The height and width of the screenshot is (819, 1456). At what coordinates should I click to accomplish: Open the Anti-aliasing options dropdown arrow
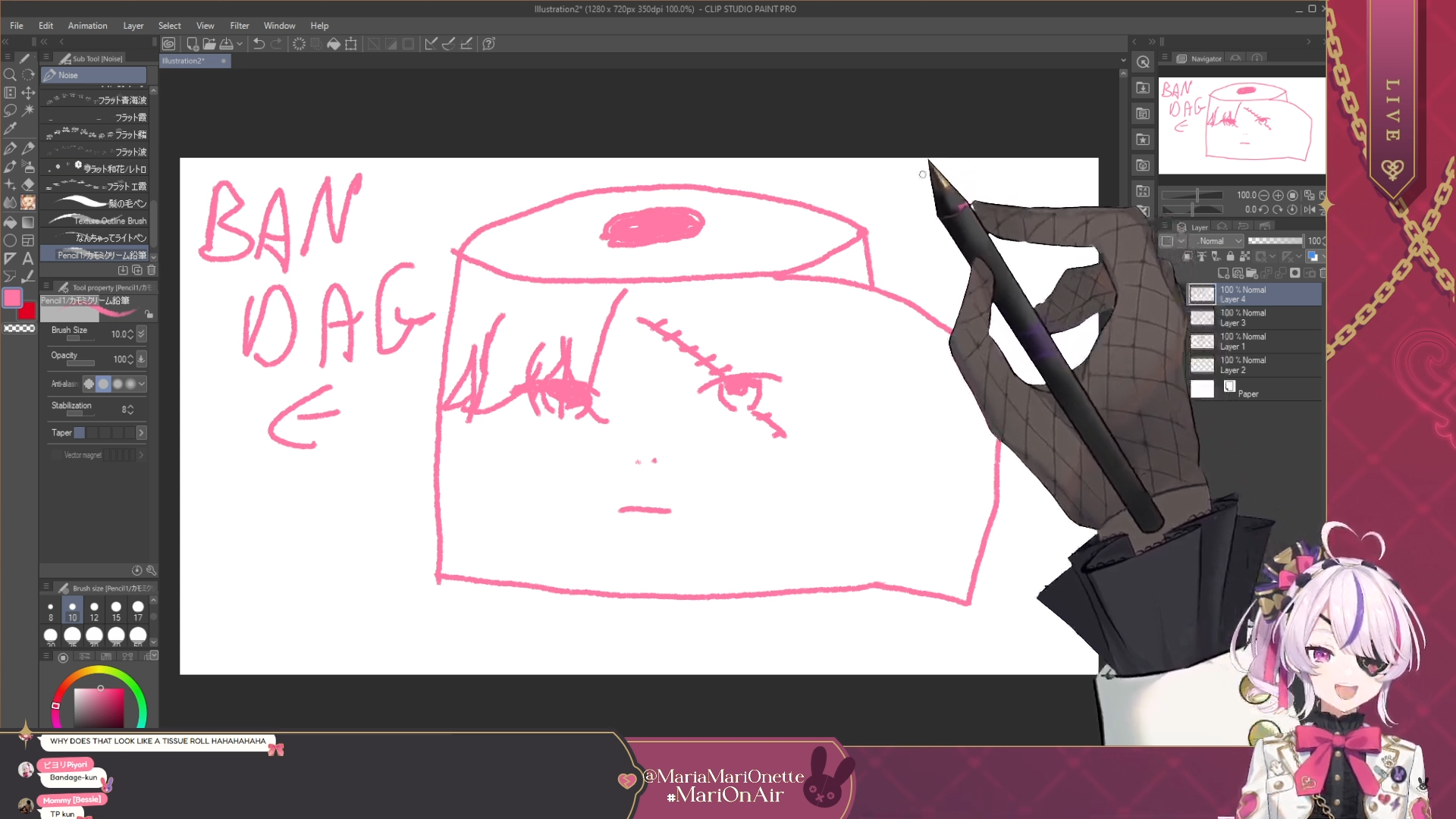click(x=142, y=384)
